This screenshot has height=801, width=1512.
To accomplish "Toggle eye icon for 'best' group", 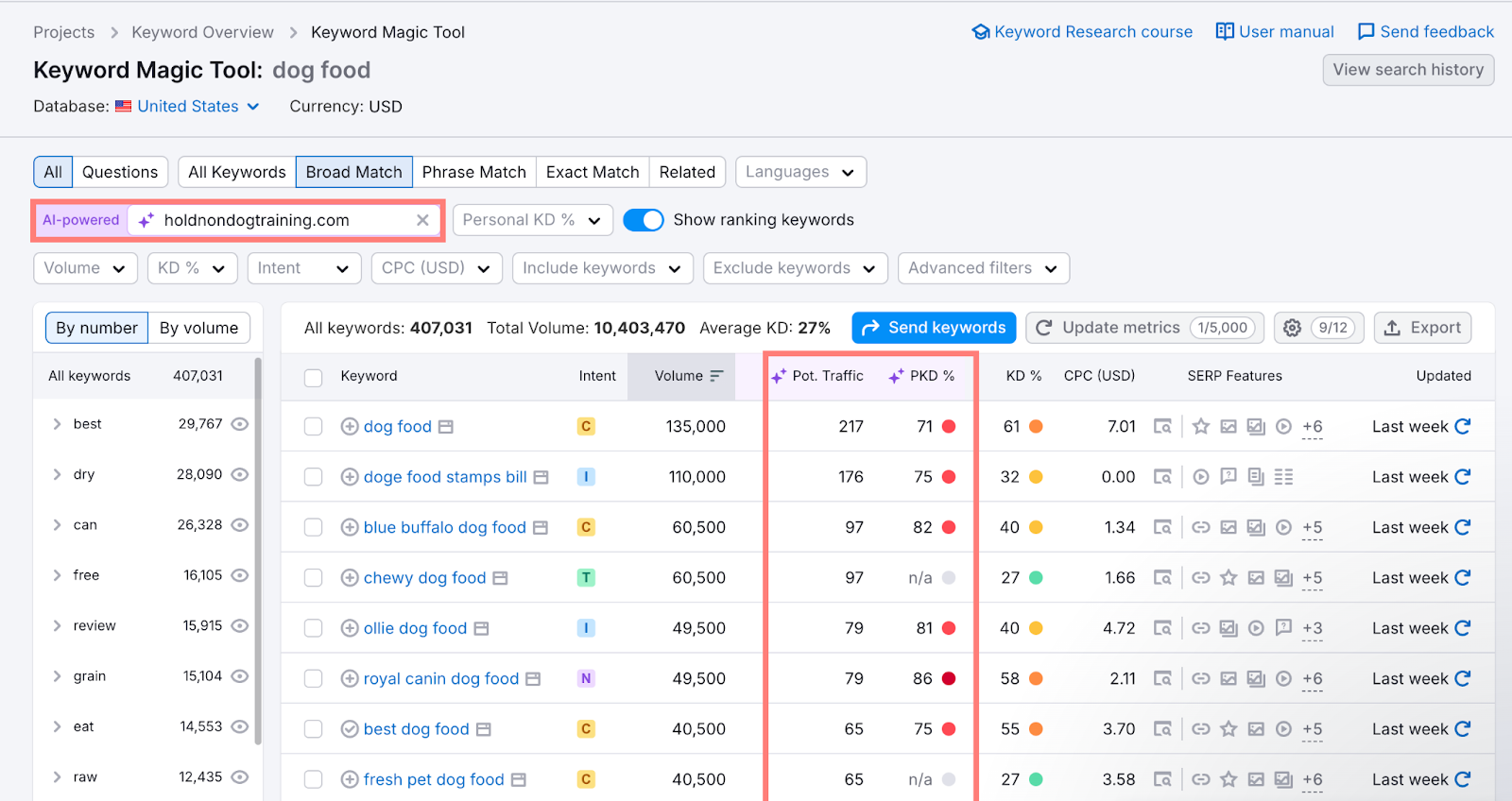I will click(x=240, y=424).
